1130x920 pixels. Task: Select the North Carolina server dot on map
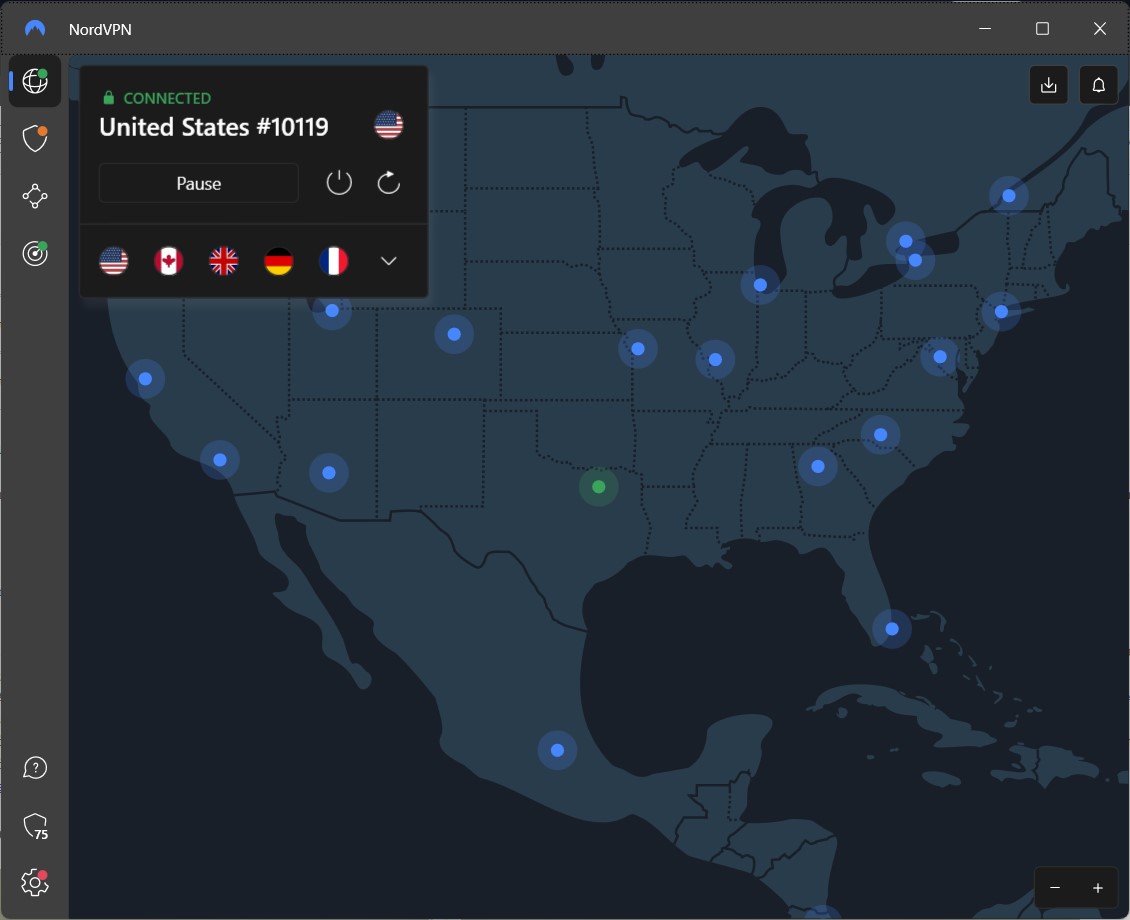[x=880, y=435]
